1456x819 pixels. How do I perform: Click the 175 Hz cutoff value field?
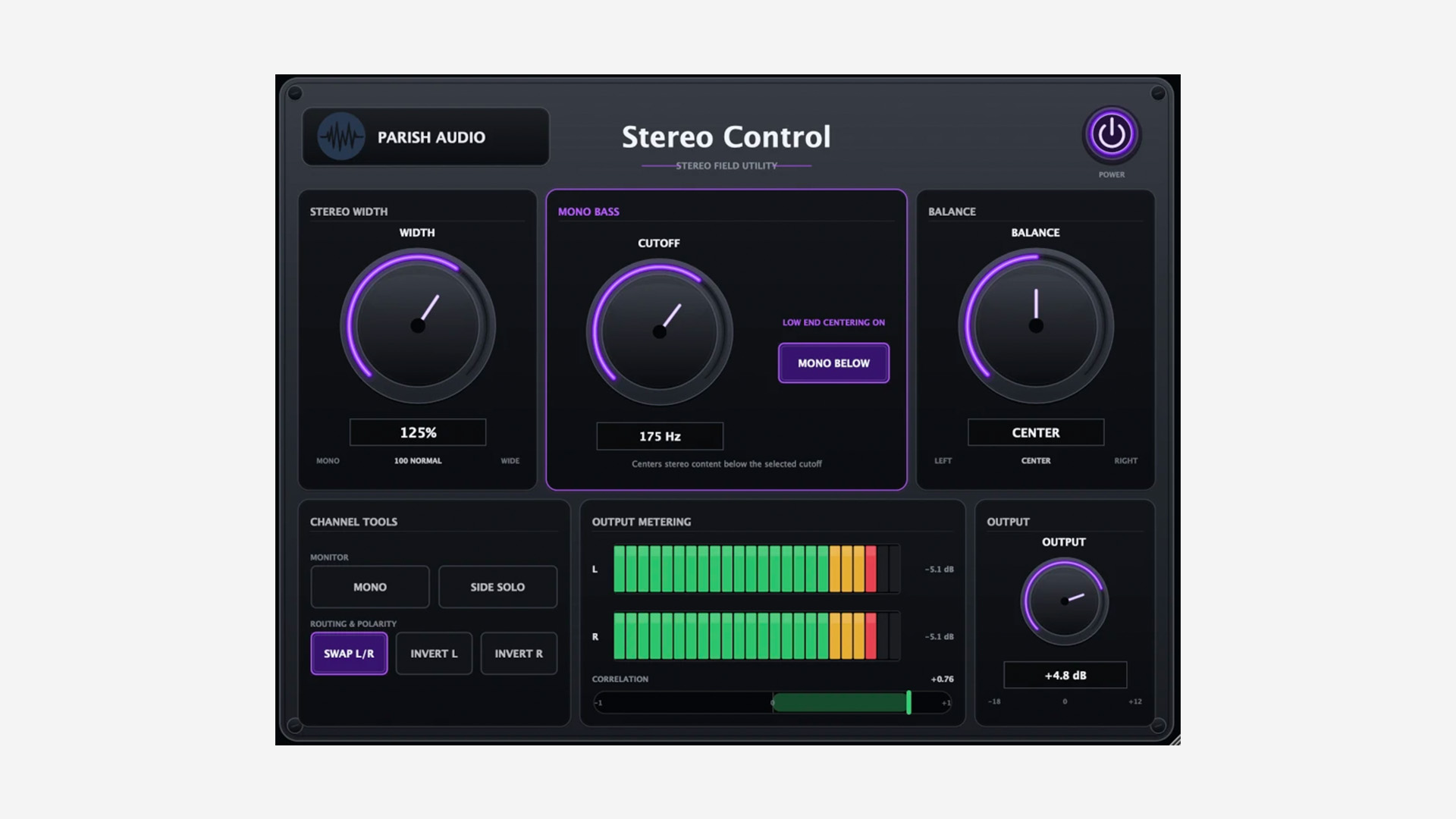tap(660, 436)
